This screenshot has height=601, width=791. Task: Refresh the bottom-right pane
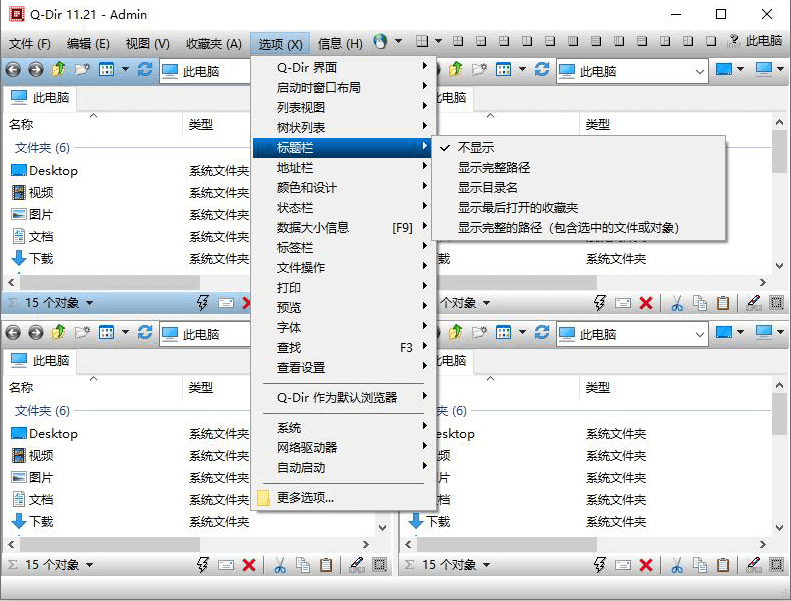[x=542, y=332]
